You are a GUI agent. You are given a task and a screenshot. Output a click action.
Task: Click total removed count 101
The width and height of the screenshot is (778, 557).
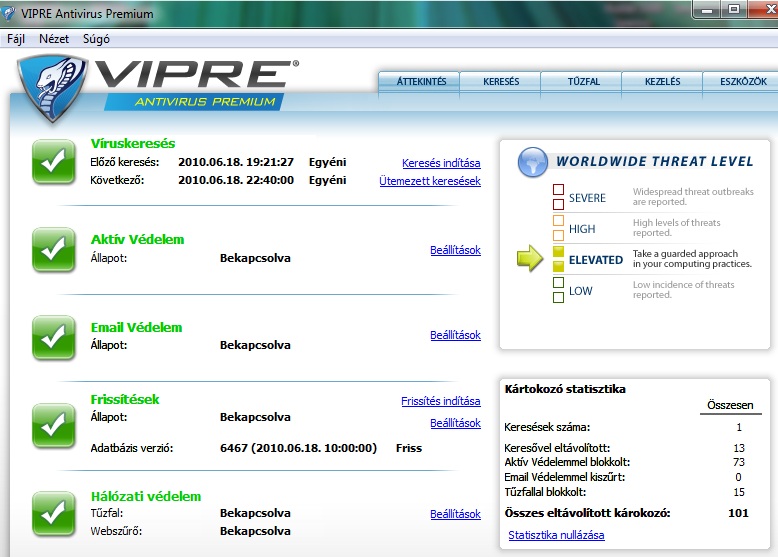point(738,513)
